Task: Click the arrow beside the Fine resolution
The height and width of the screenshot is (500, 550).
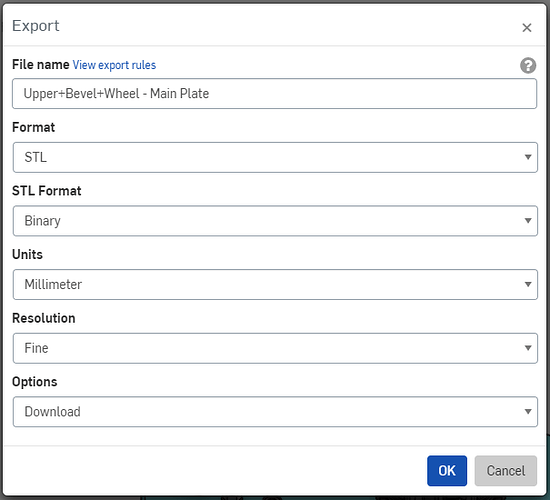Action: [528, 348]
